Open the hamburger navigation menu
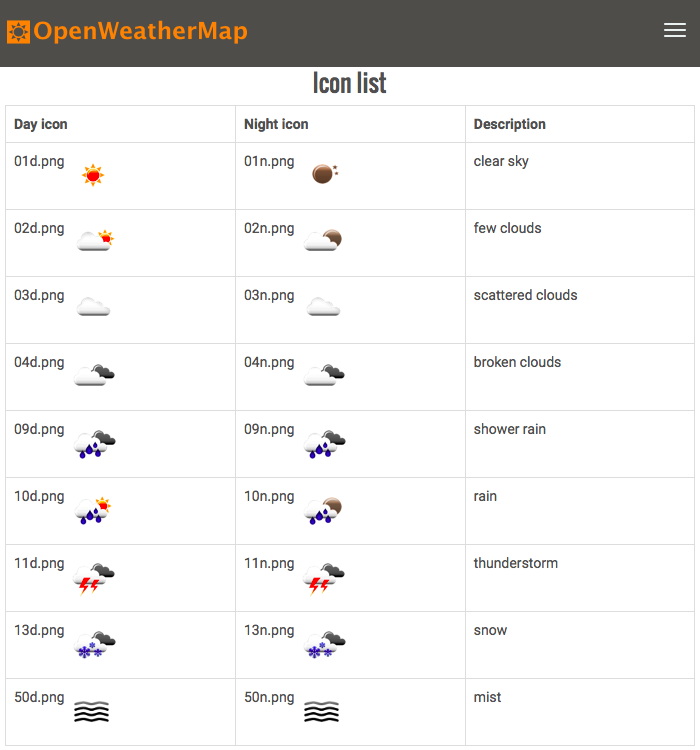 [x=675, y=30]
